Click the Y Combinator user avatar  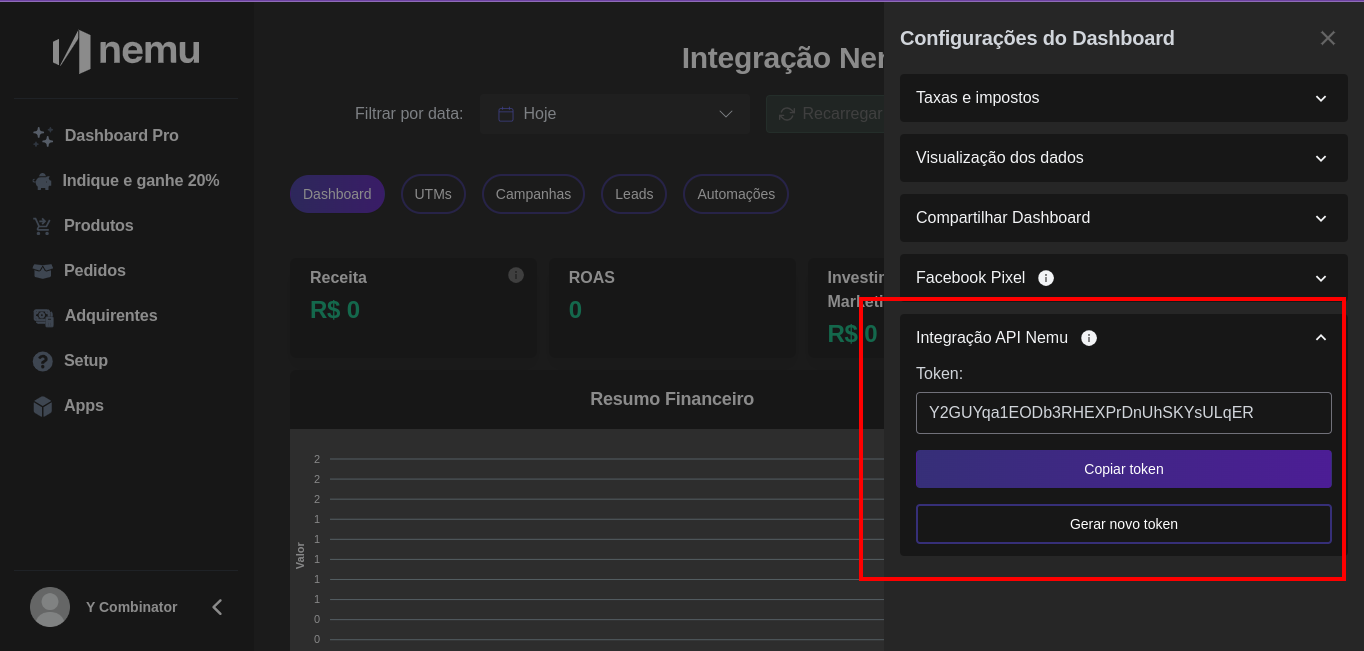click(x=50, y=607)
